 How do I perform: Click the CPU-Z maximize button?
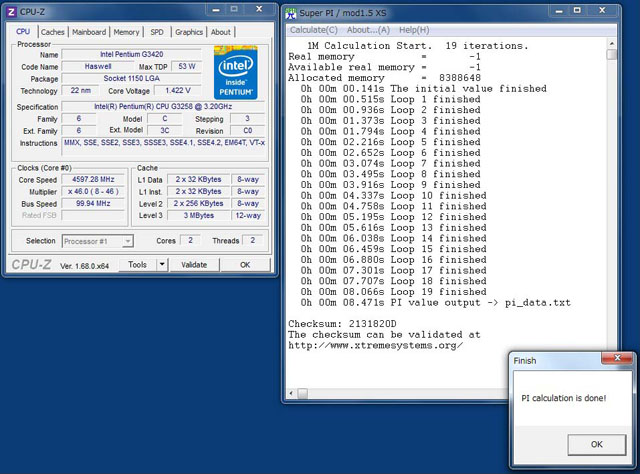(234, 9)
